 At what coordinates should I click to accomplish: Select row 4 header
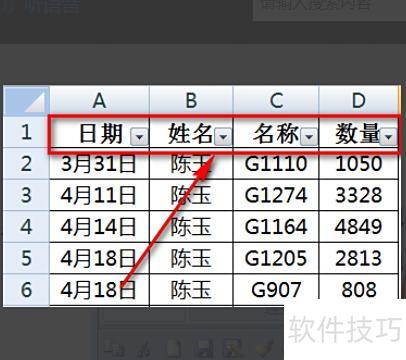pos(26,227)
